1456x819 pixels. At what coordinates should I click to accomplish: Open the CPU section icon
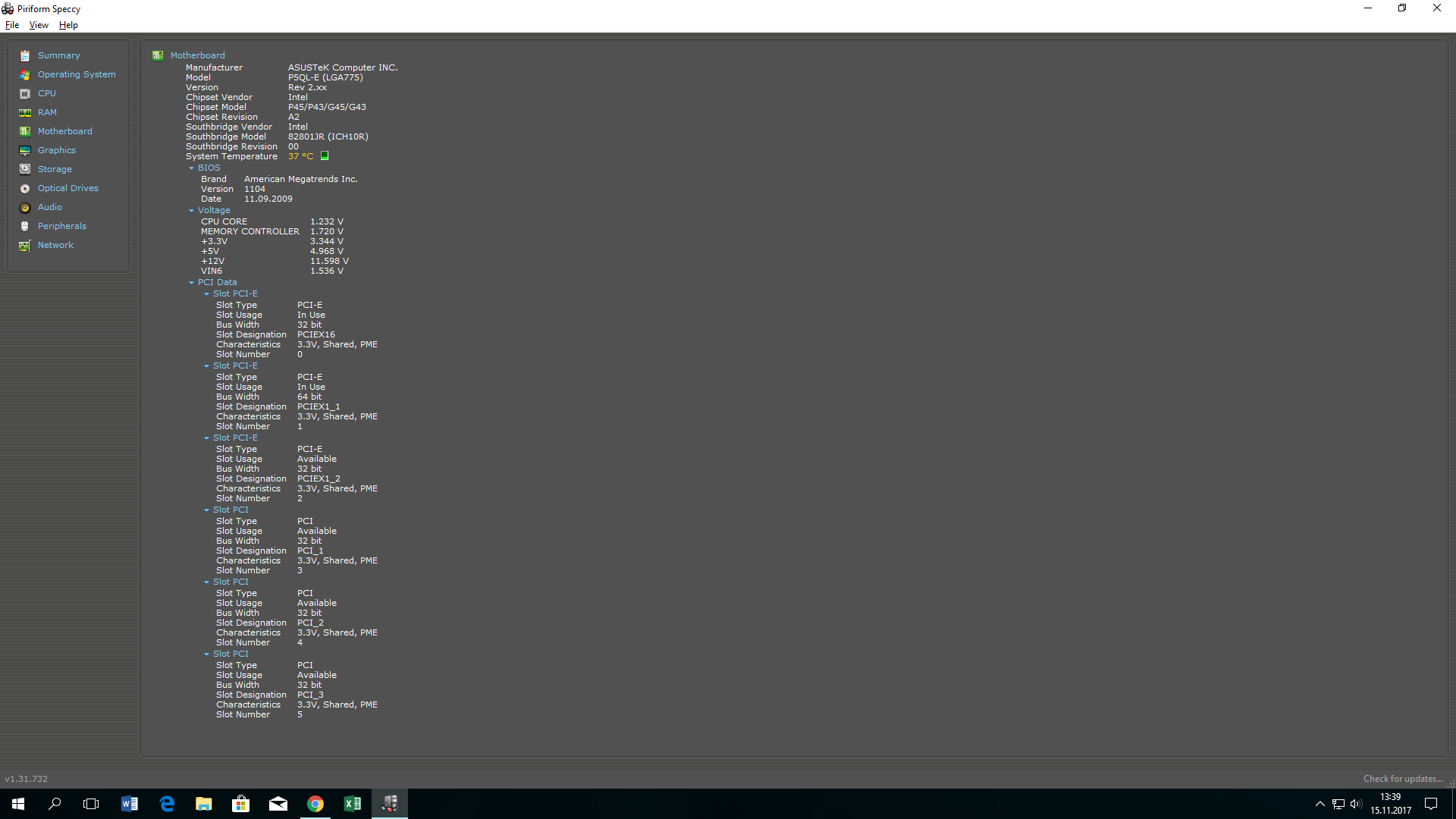pos(25,93)
